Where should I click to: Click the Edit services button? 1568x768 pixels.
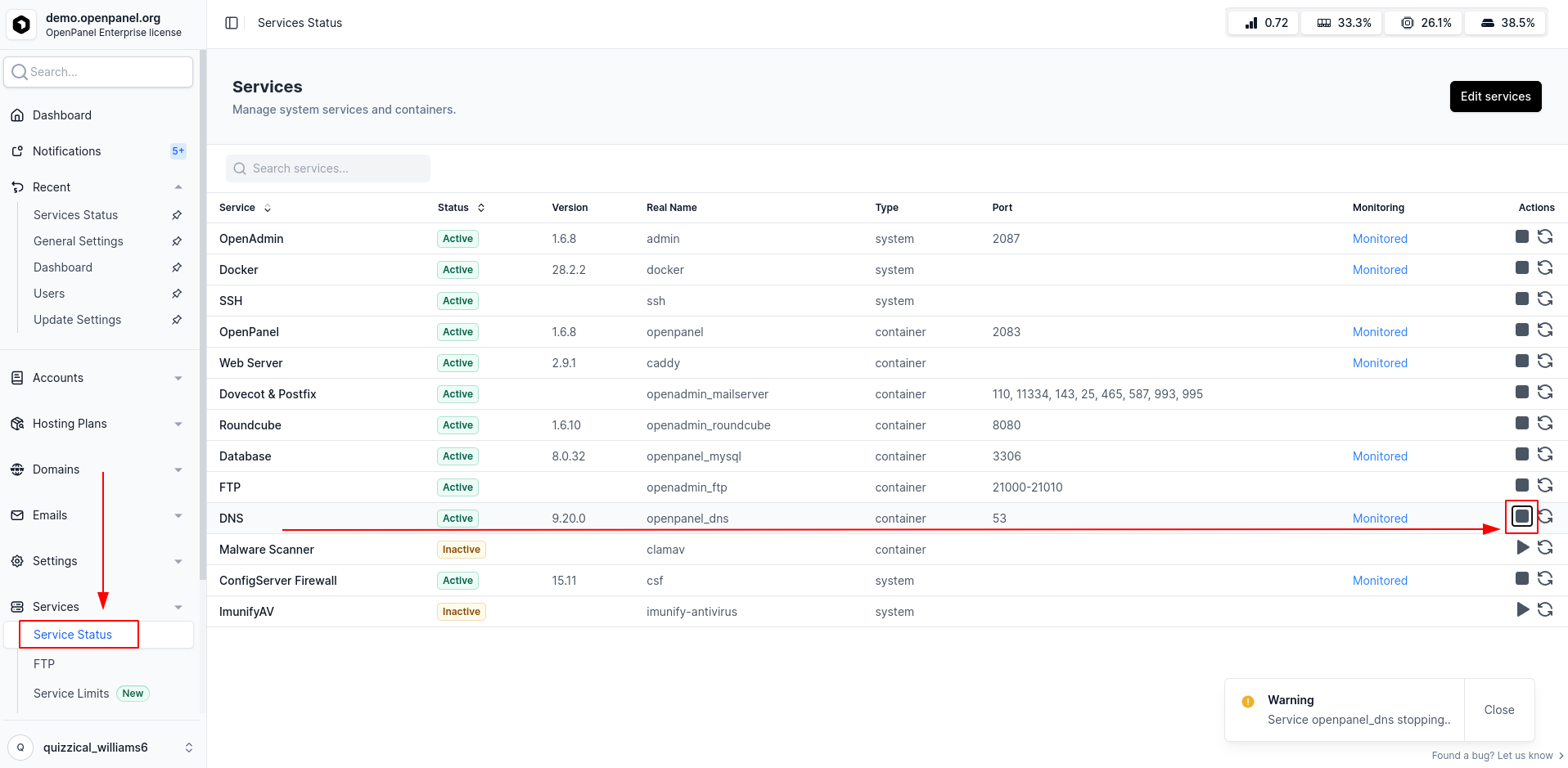1495,97
